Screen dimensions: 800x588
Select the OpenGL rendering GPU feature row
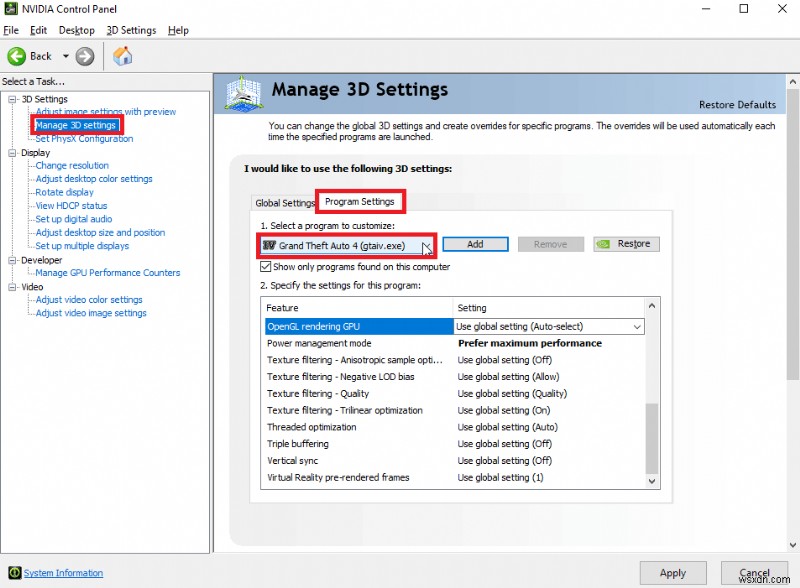[330, 326]
